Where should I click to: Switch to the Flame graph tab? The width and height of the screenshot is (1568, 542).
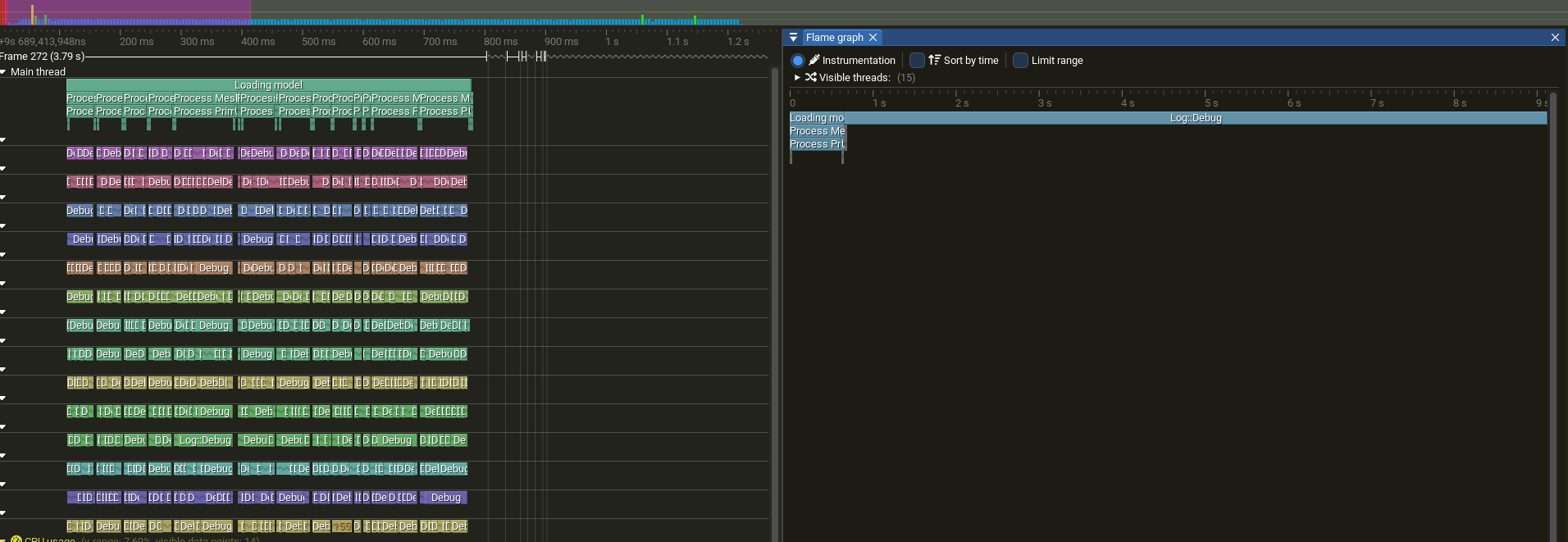834,38
